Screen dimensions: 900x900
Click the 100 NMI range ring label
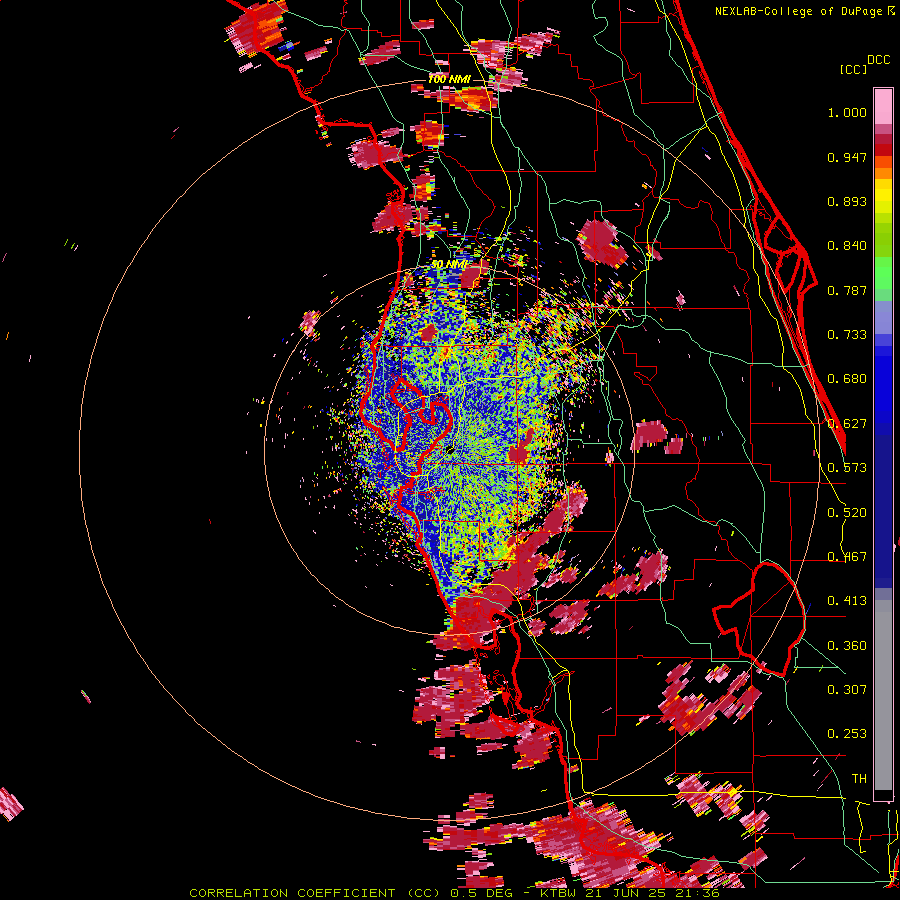click(449, 79)
